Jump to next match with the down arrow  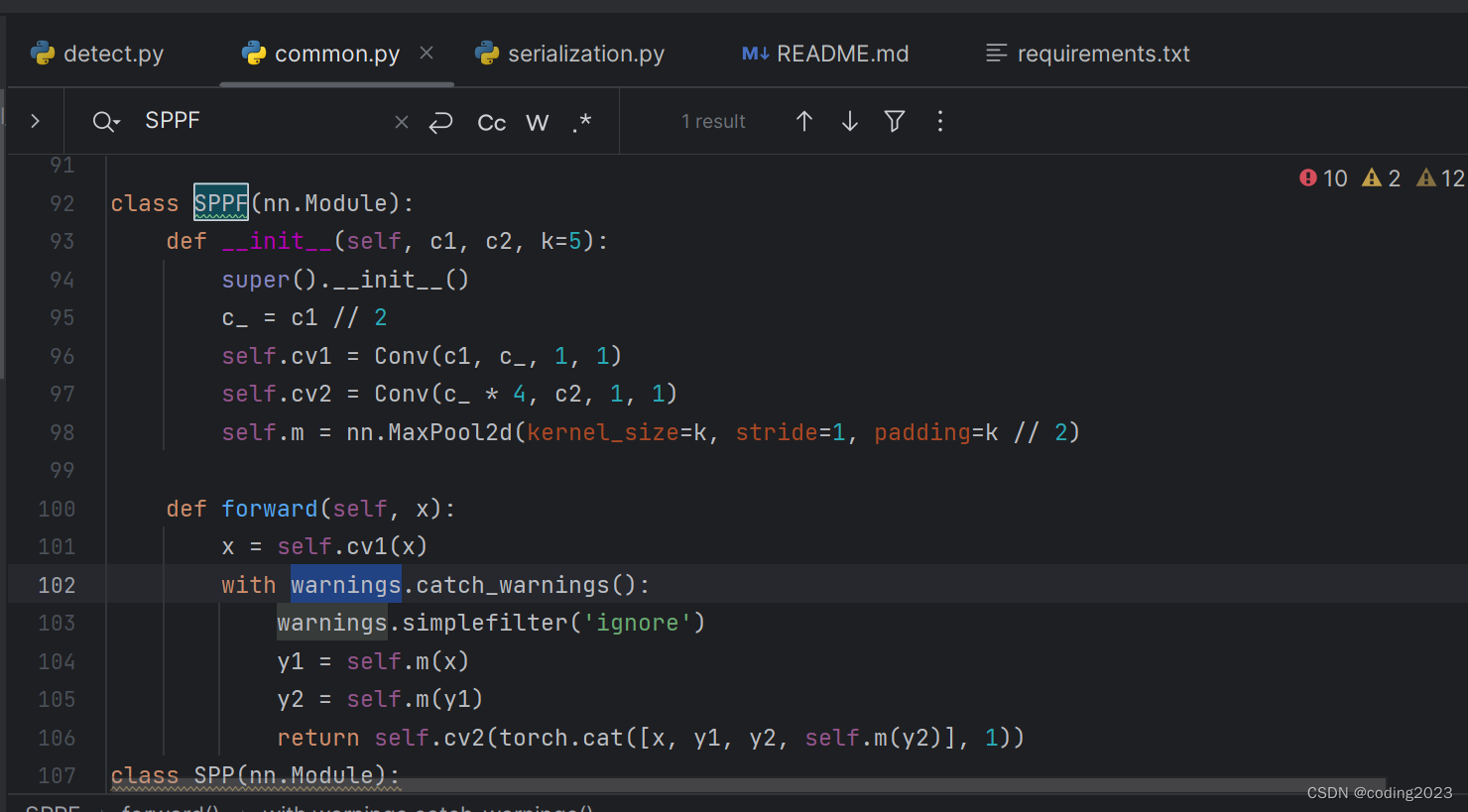click(849, 120)
